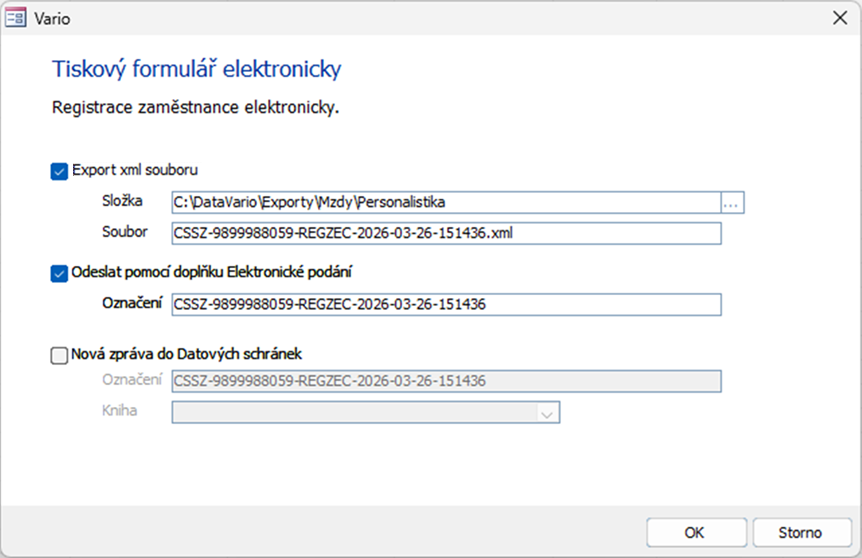Click disabled Označení field under Datových schránek
This screenshot has height=558, width=862.
click(446, 382)
